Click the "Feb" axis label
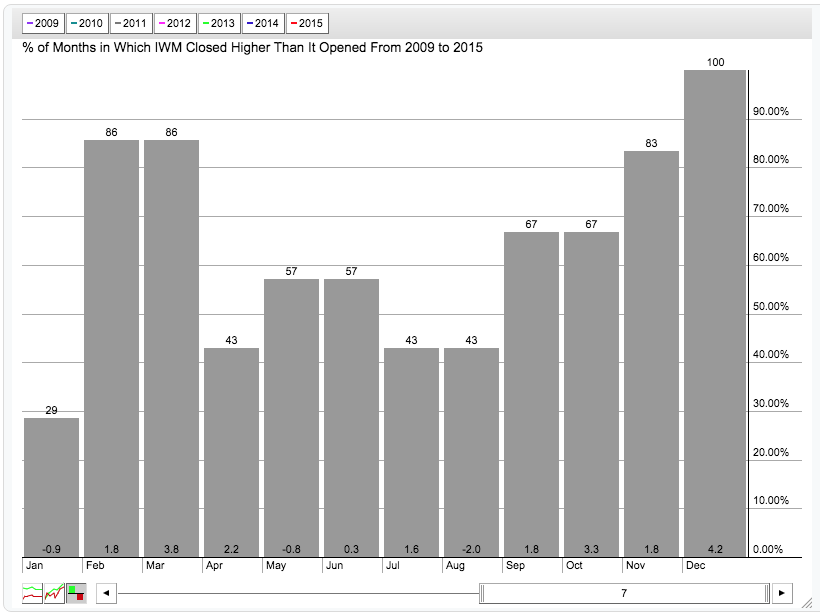 tap(95, 565)
